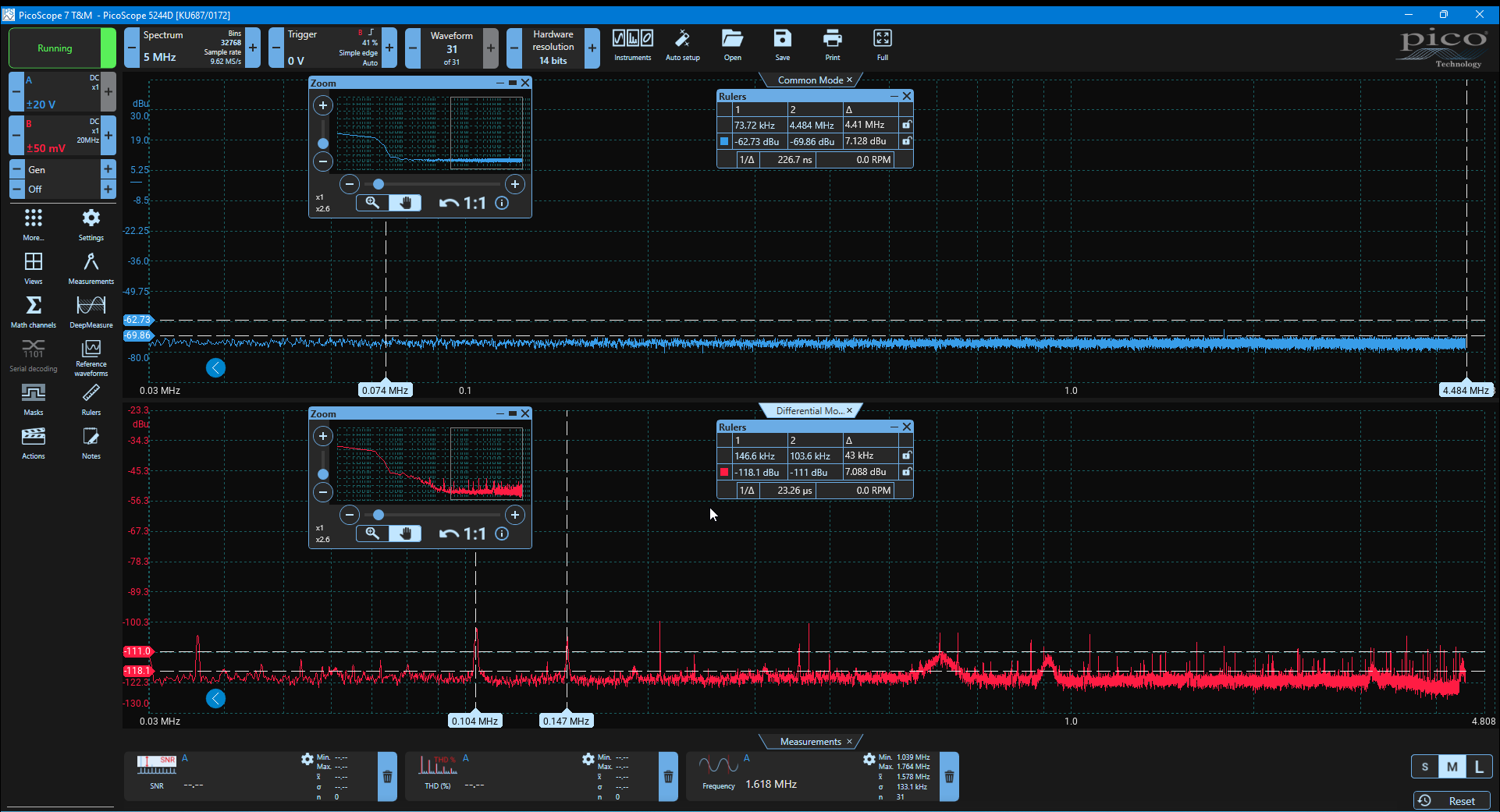This screenshot has width=1500, height=812.
Task: Select magnifier tool in lower Zoom window
Action: pyautogui.click(x=372, y=534)
